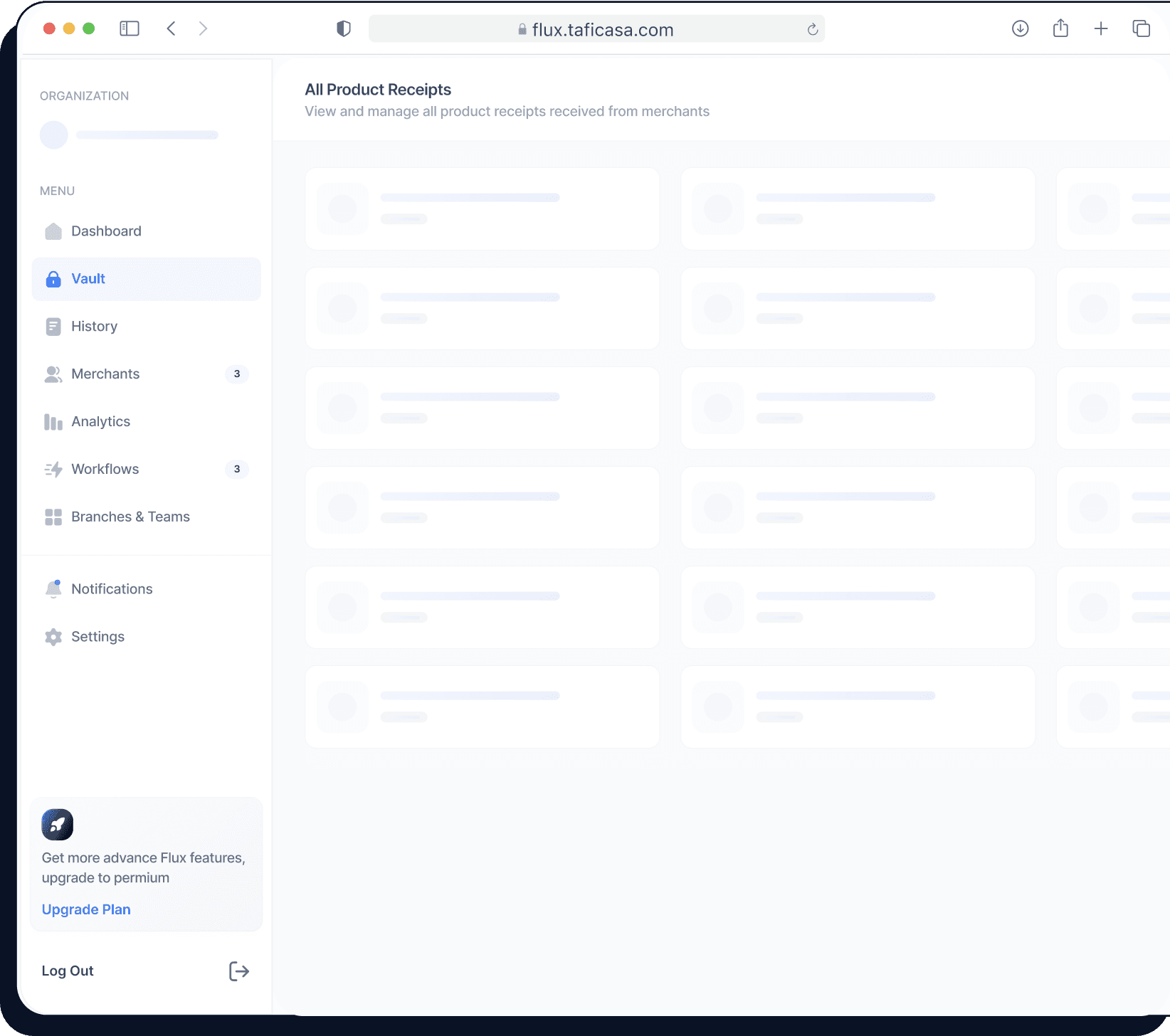Viewport: 1170px width, 1036px height.
Task: Open the Merchants menu item
Action: (x=147, y=374)
